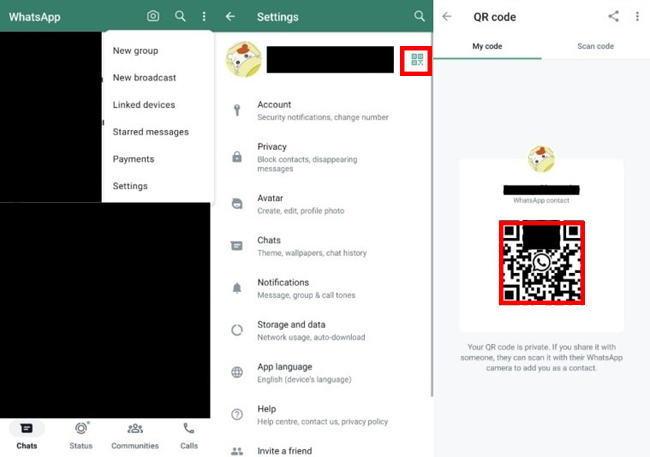
Task: Open Chats theme and wallpaper settings
Action: coord(323,246)
